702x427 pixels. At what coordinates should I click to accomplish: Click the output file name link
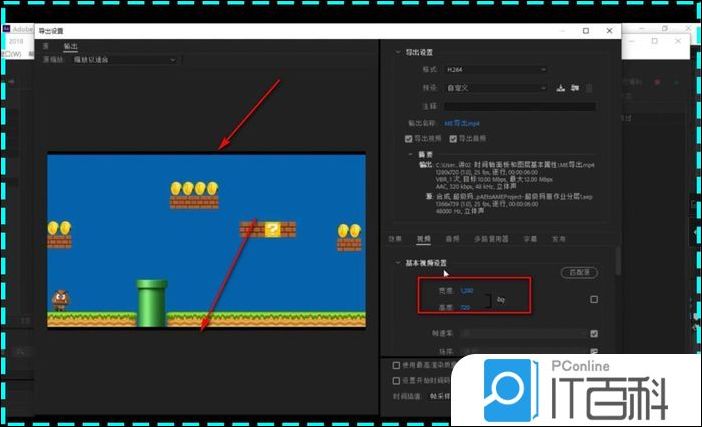(x=462, y=123)
